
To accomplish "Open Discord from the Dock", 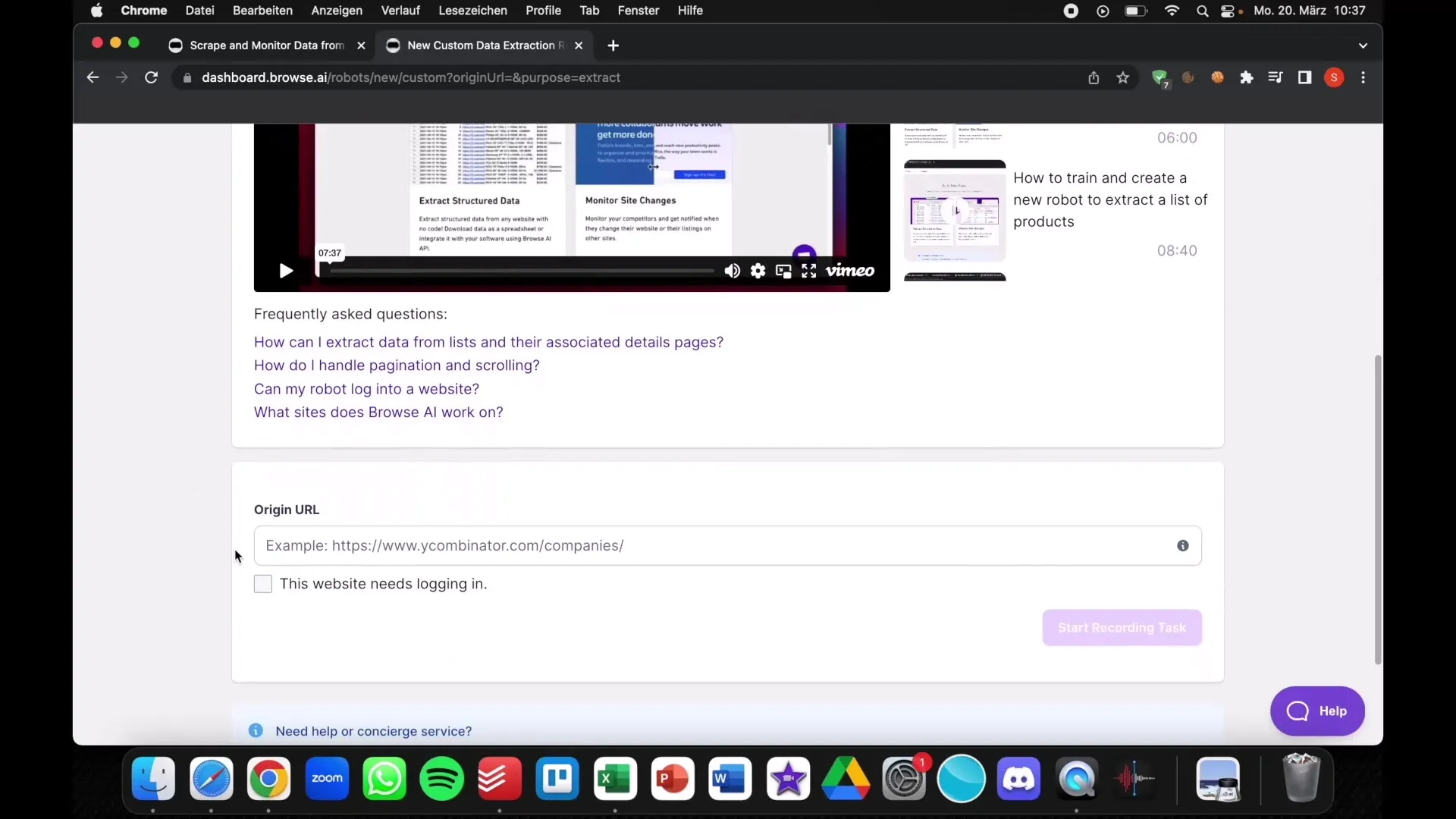I will [x=1018, y=779].
